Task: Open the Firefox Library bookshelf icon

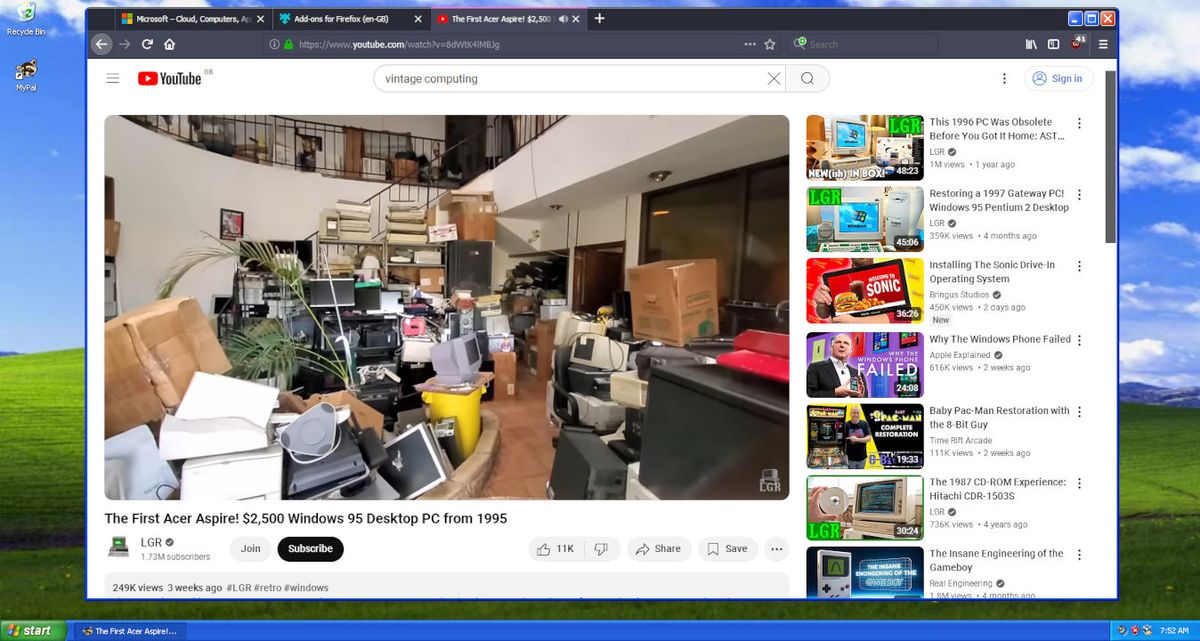Action: pos(1031,44)
